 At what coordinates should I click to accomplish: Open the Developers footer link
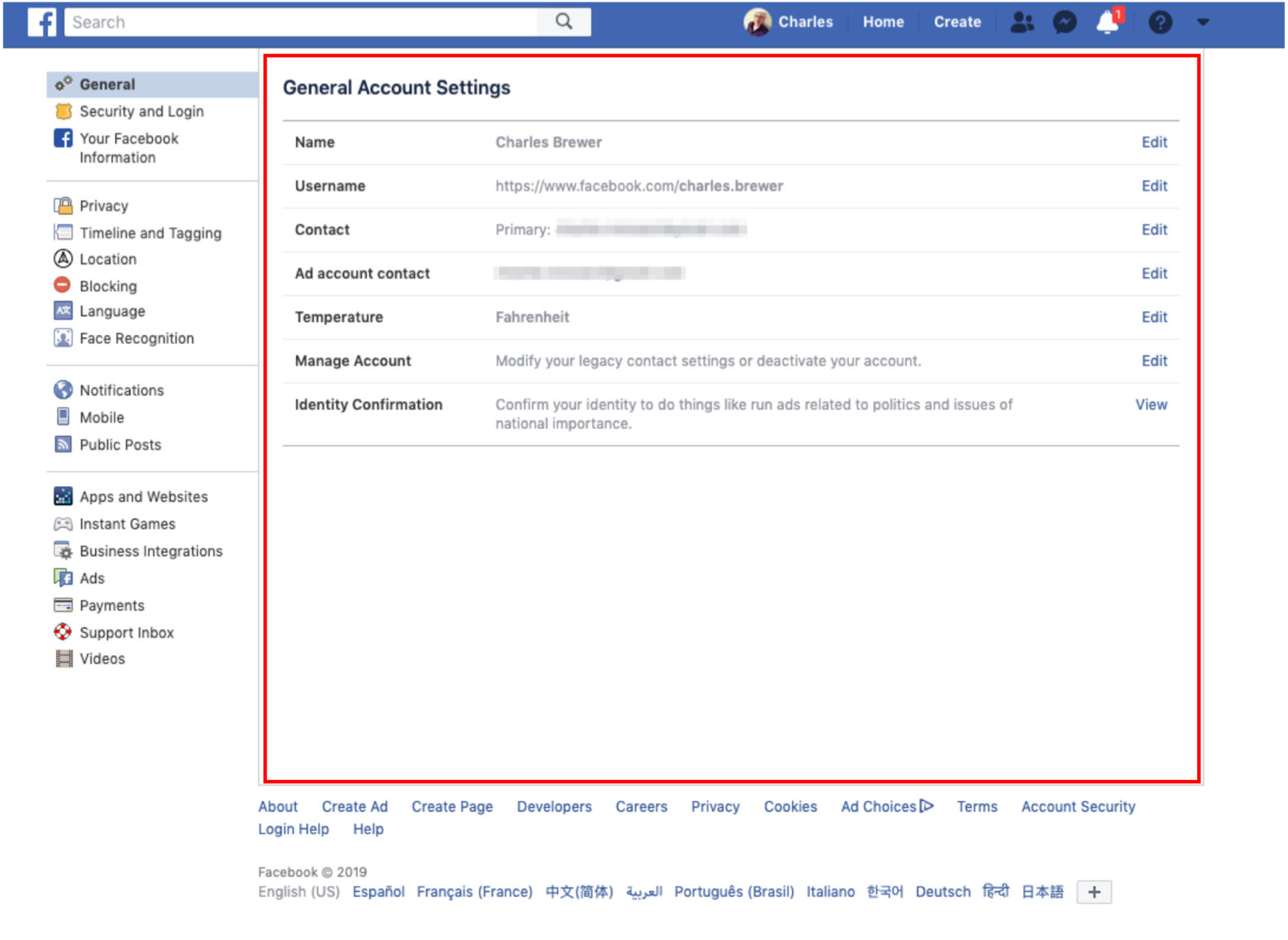555,807
